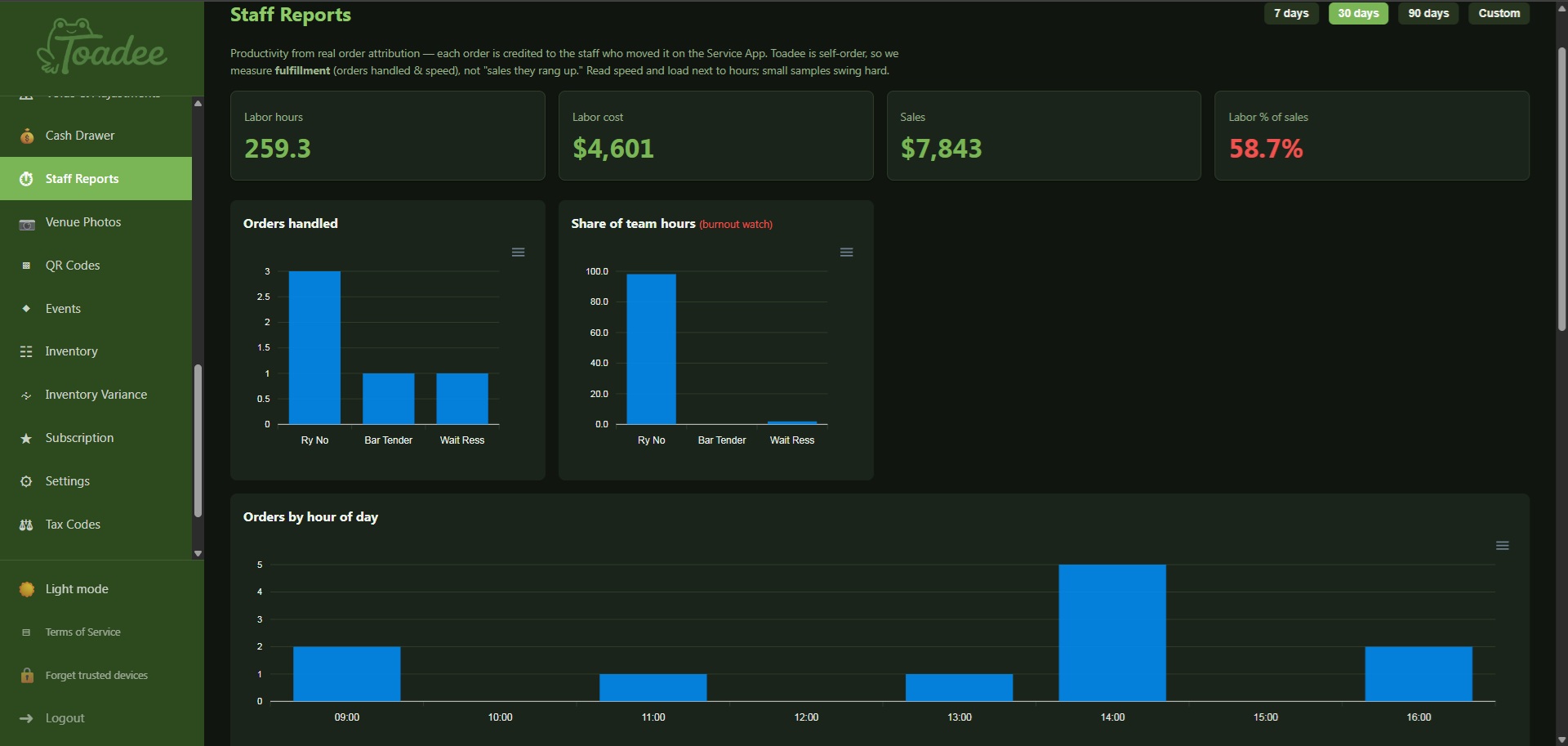Choose the Custom date range
Viewport: 1568px width, 746px height.
tap(1499, 13)
